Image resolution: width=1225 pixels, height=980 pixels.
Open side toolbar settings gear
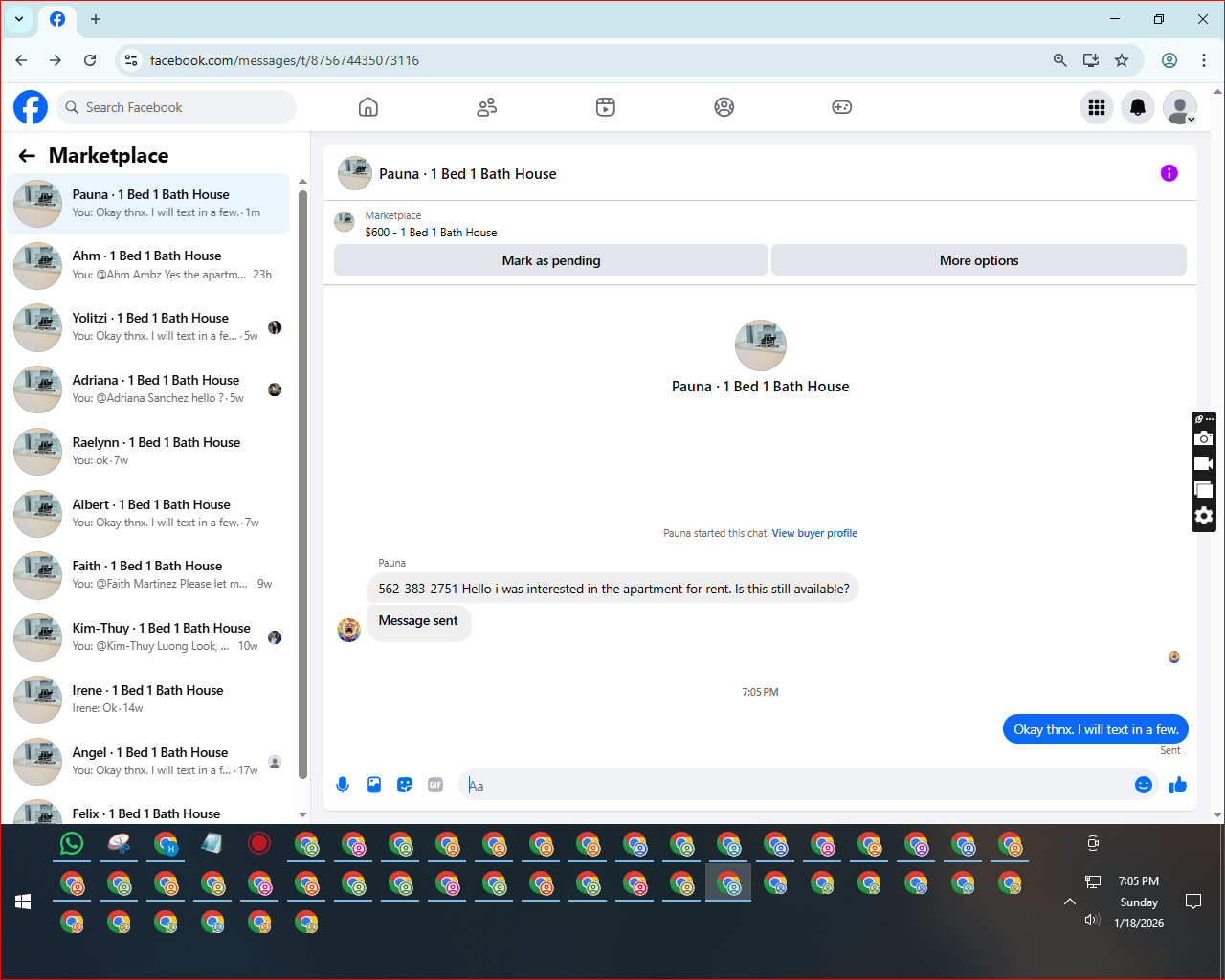point(1204,516)
